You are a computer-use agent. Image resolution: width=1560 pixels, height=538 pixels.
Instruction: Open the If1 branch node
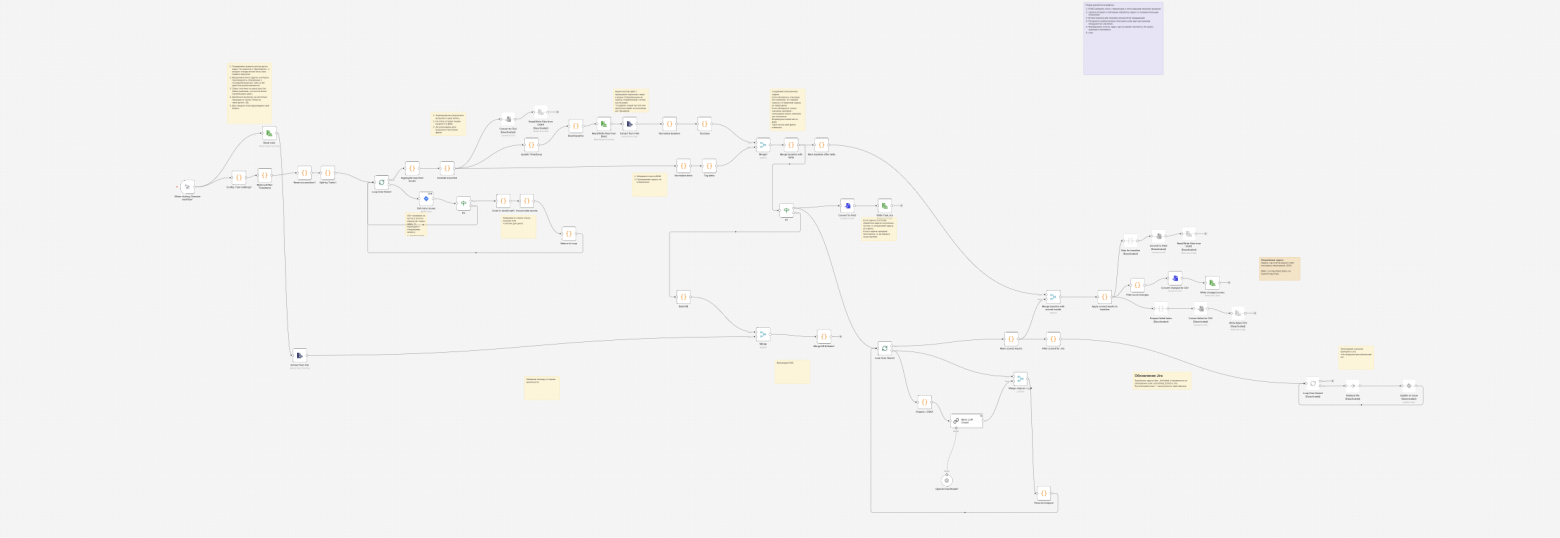[463, 203]
